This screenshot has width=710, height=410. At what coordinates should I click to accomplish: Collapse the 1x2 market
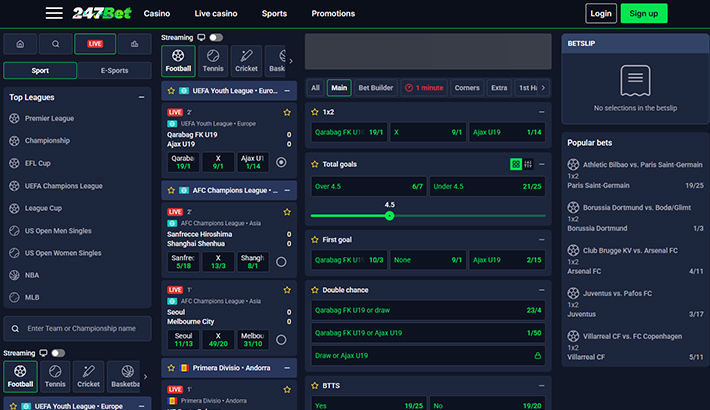(x=542, y=112)
